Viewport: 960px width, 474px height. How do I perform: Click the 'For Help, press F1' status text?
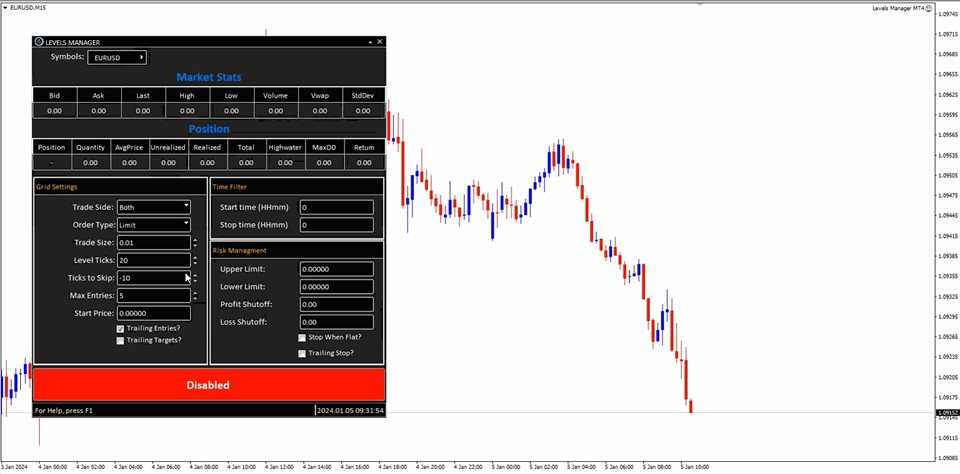(x=64, y=410)
